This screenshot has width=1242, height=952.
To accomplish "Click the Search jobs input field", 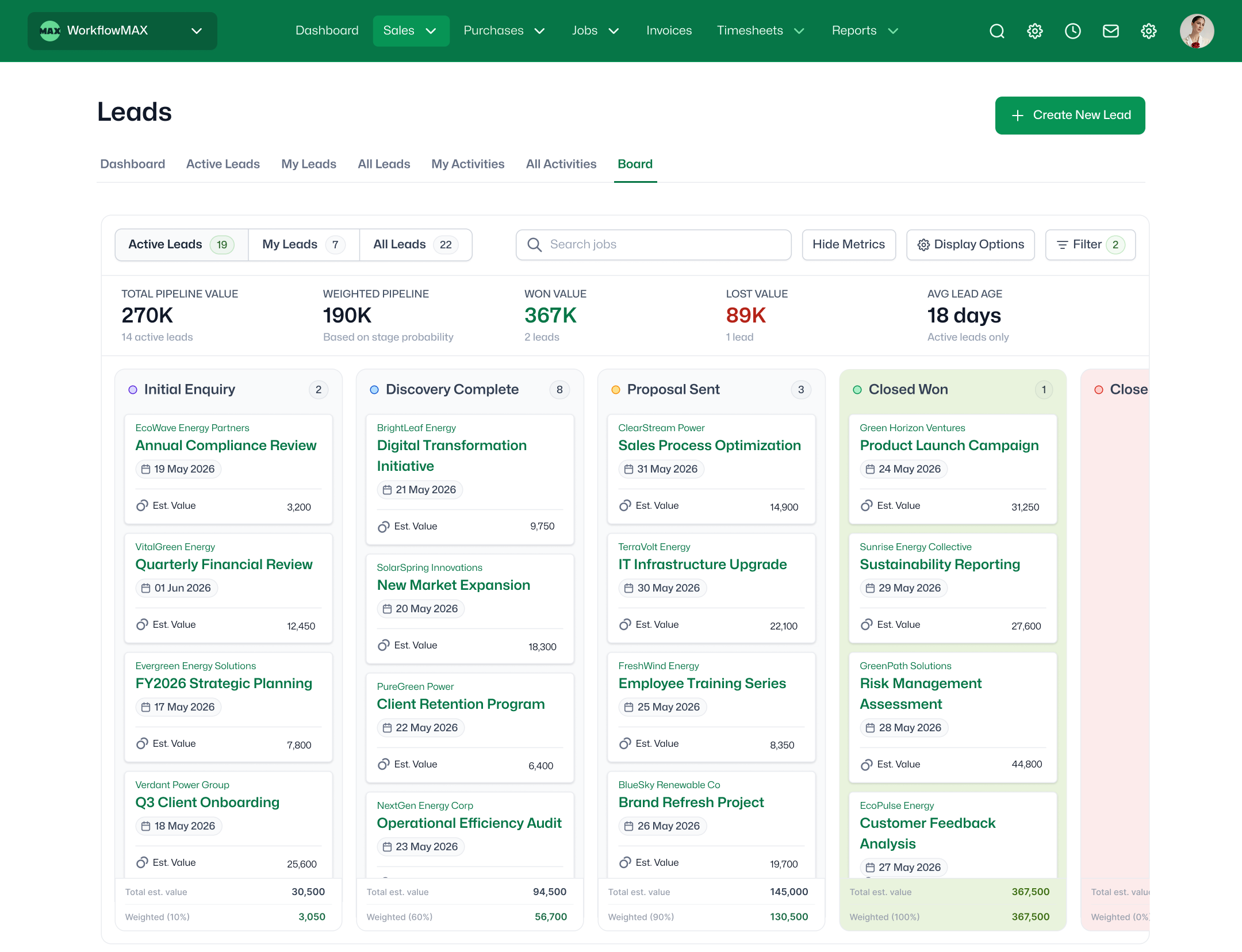I will 654,245.
